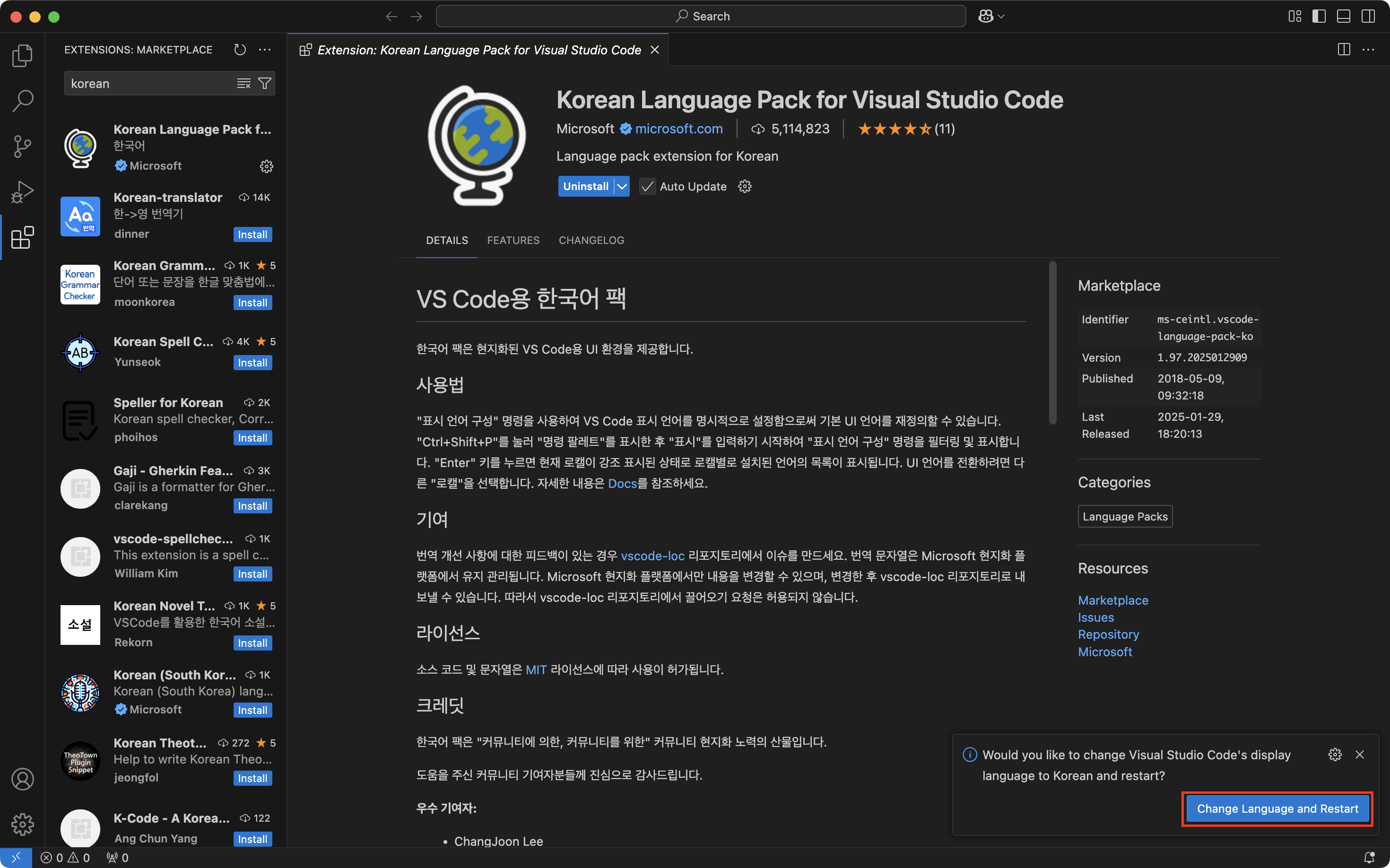Image resolution: width=1390 pixels, height=868 pixels.
Task: Open the Source Control view
Action: click(22, 146)
